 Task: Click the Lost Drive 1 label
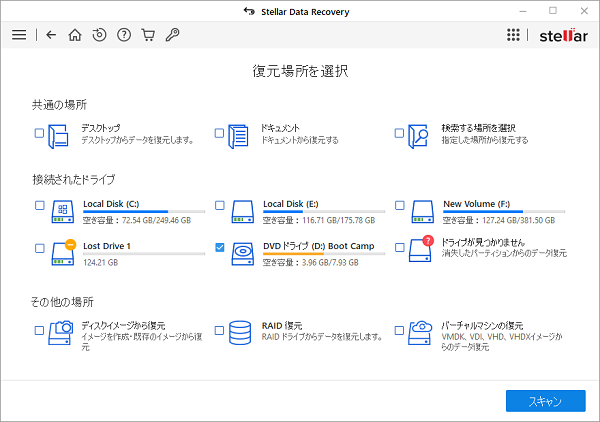pos(107,246)
